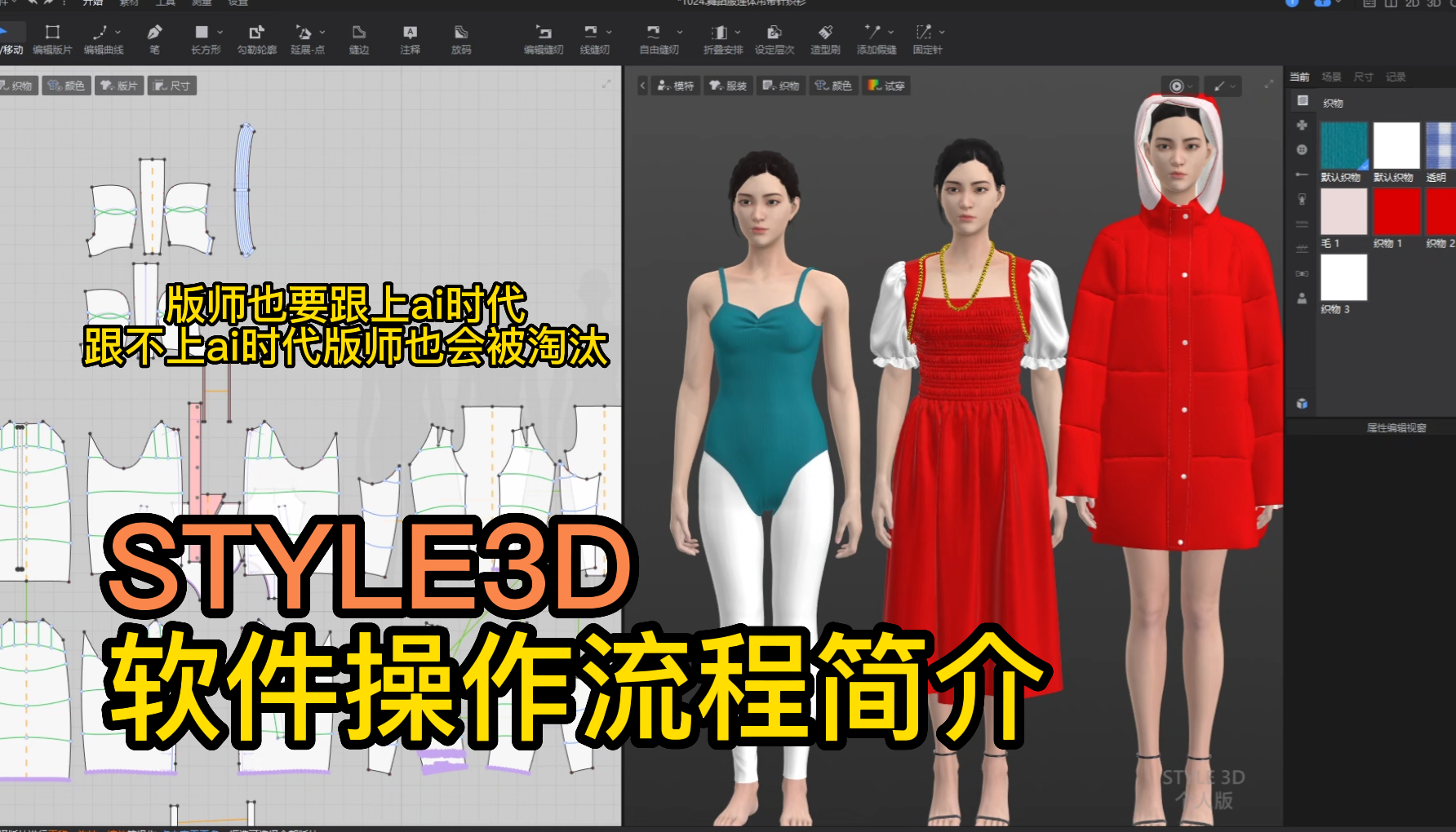
Task: Select the 延展-点 extend point tool
Action: pyautogui.click(x=307, y=39)
